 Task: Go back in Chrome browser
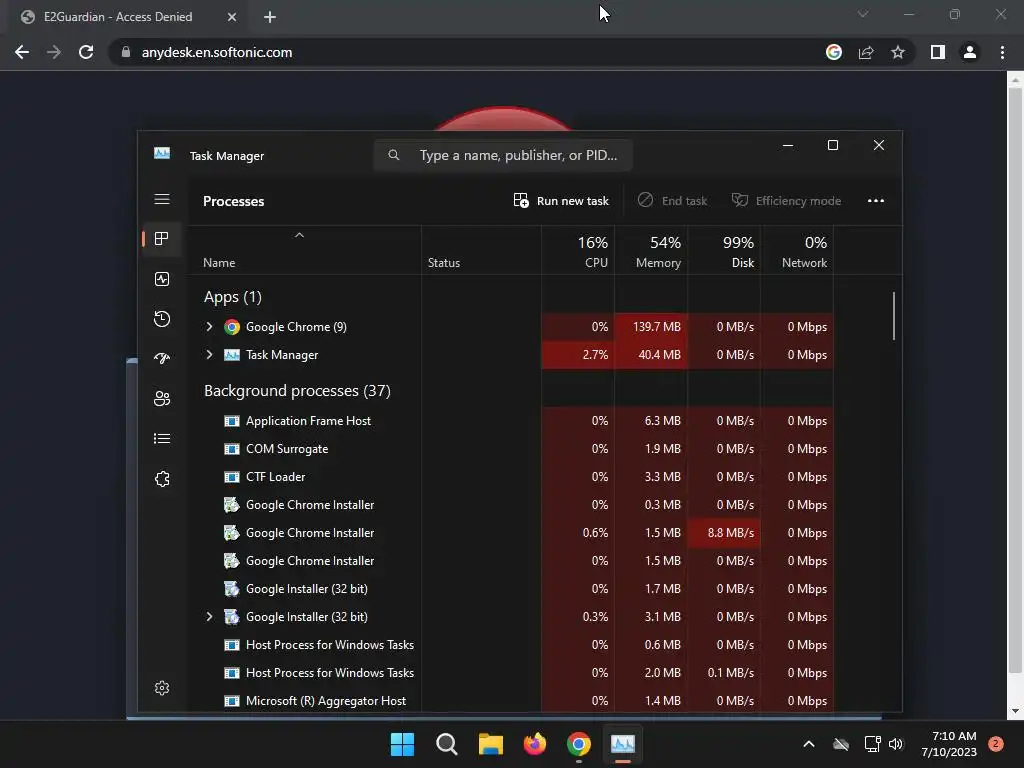pos(22,52)
